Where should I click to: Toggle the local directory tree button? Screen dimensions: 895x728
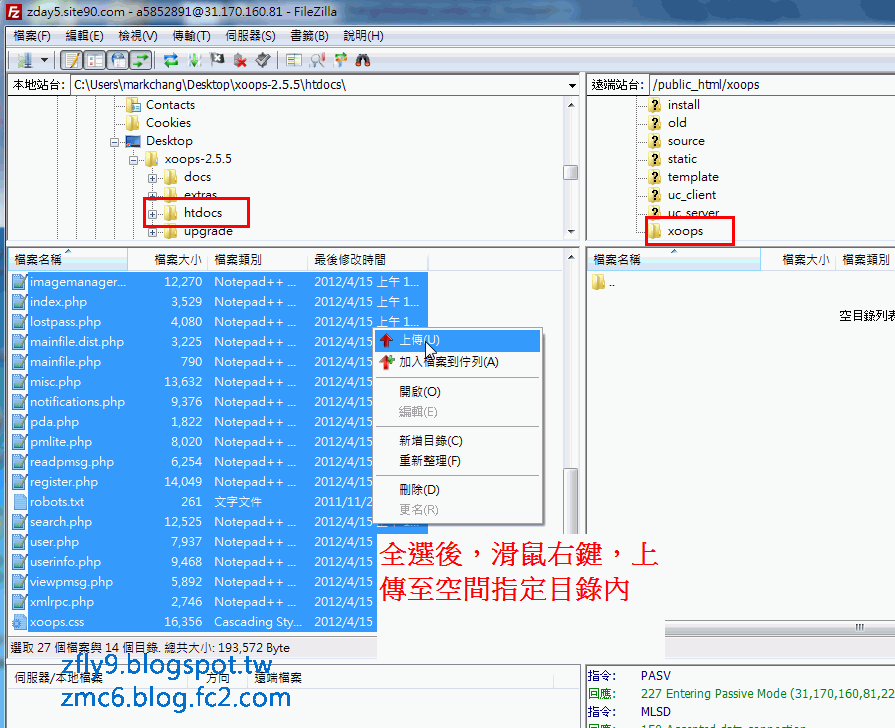pyautogui.click(x=95, y=60)
